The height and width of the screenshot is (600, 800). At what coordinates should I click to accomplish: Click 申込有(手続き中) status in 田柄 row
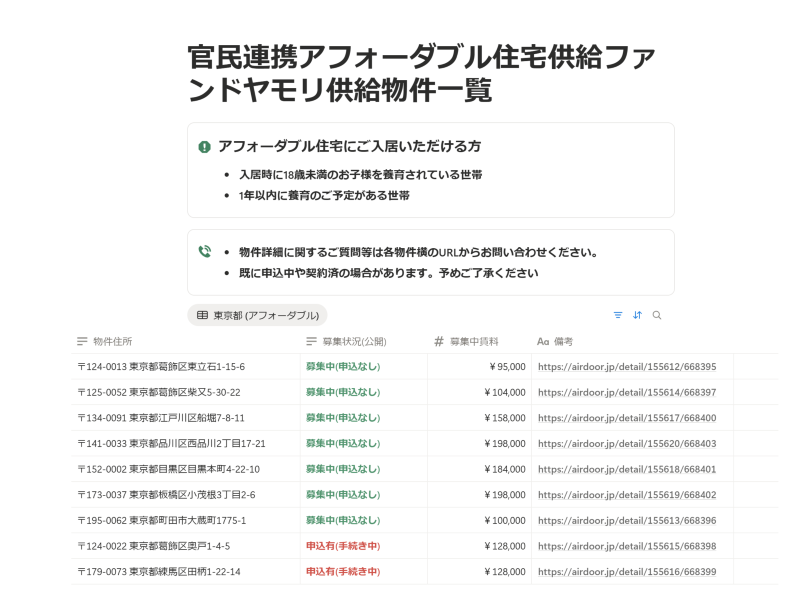343,571
